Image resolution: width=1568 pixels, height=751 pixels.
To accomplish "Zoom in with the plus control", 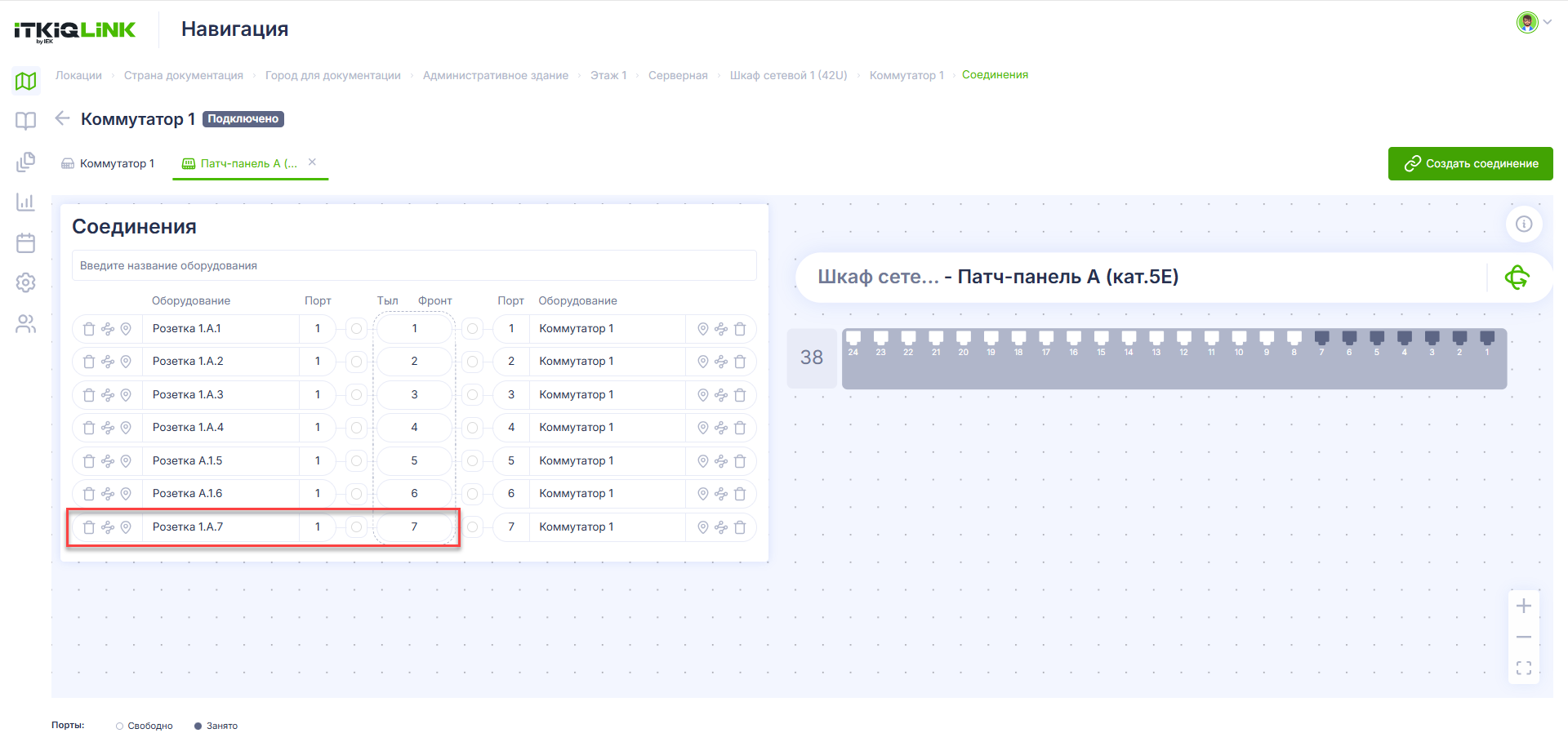I will [x=1524, y=606].
